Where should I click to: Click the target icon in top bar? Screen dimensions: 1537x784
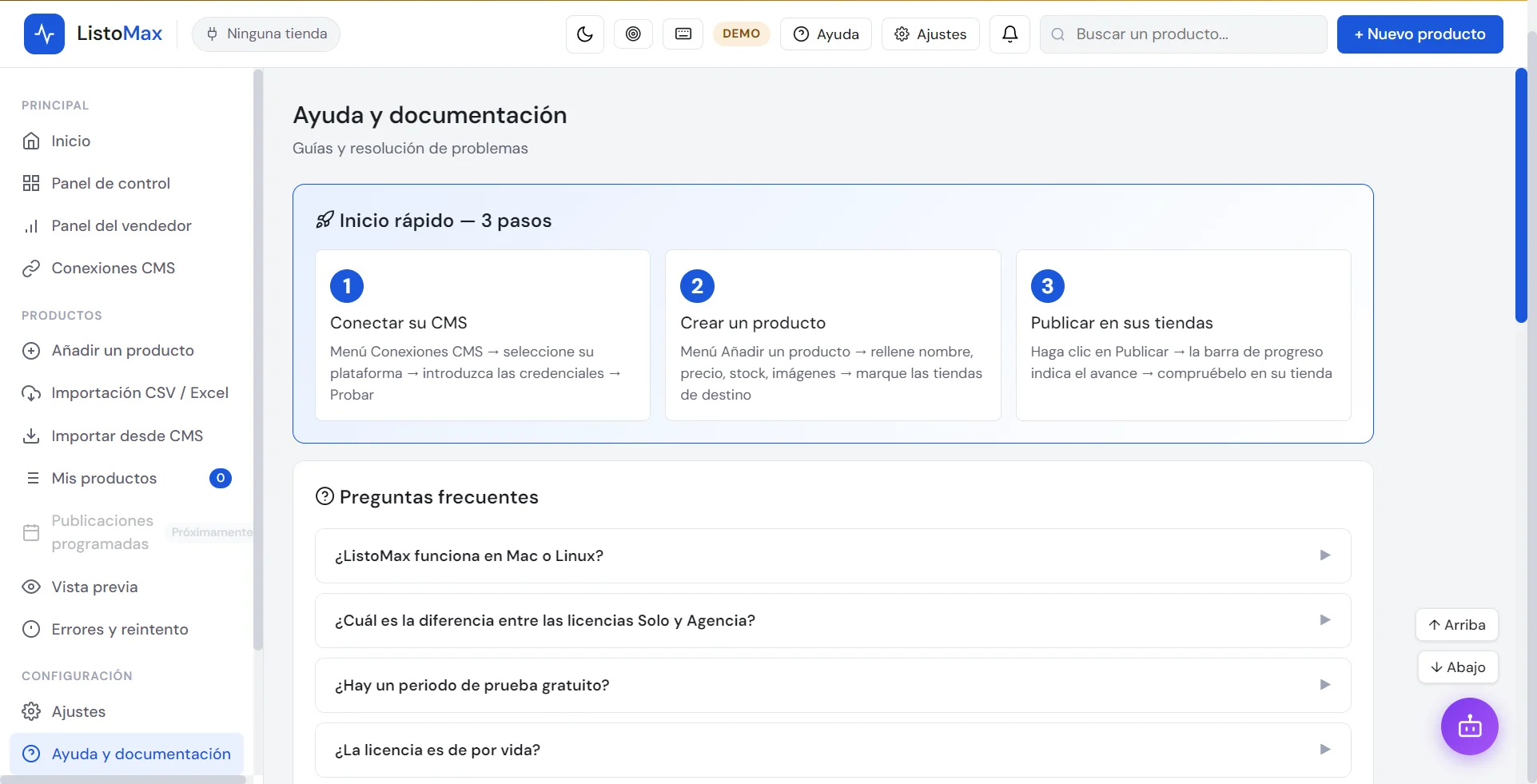click(x=633, y=34)
